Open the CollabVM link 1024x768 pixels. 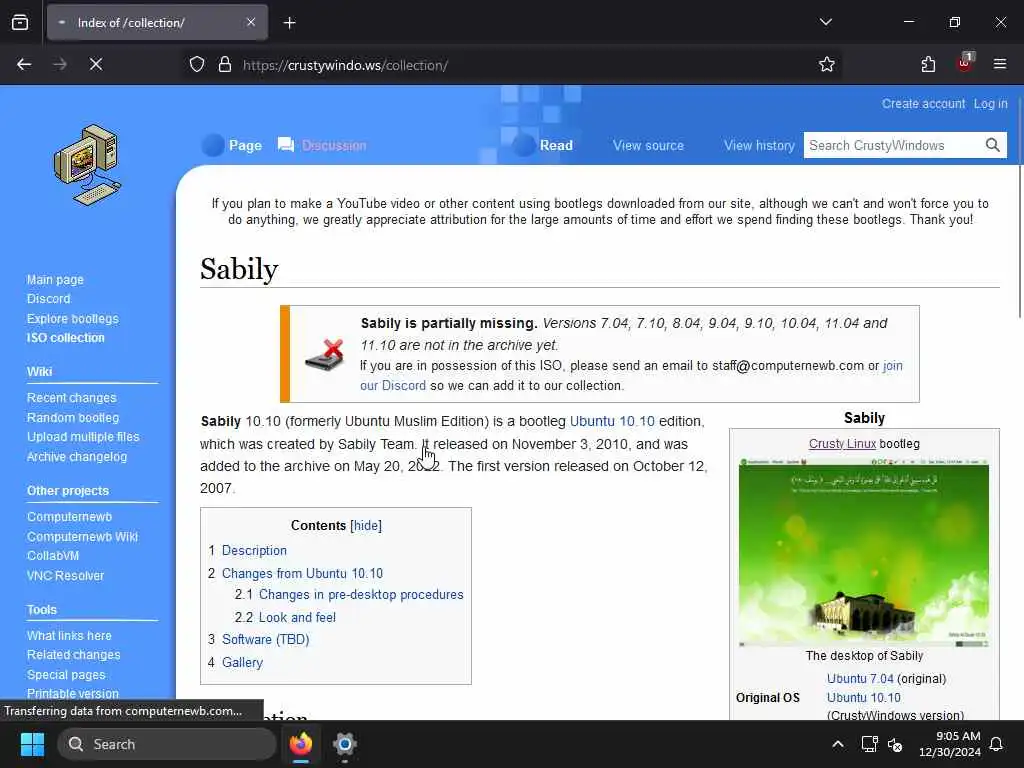coord(53,556)
